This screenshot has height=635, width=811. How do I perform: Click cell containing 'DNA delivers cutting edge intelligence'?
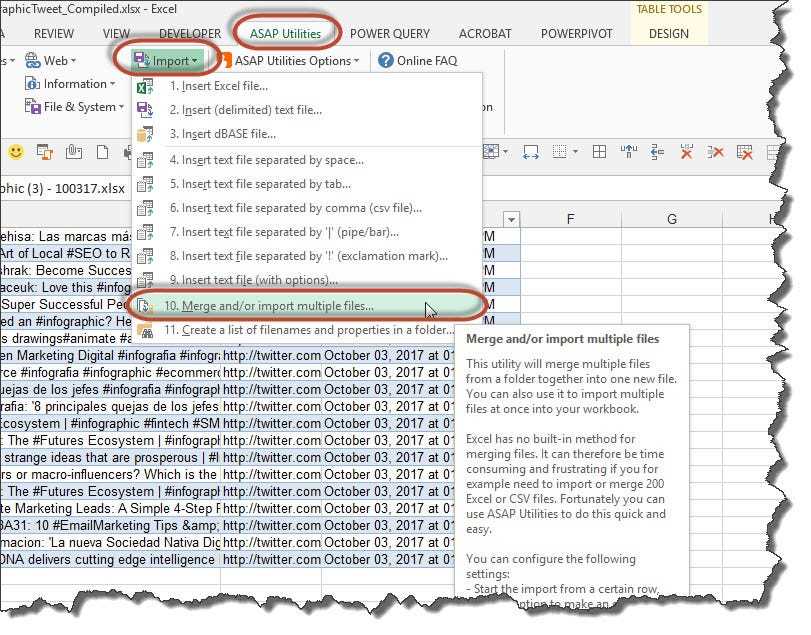(x=110, y=560)
